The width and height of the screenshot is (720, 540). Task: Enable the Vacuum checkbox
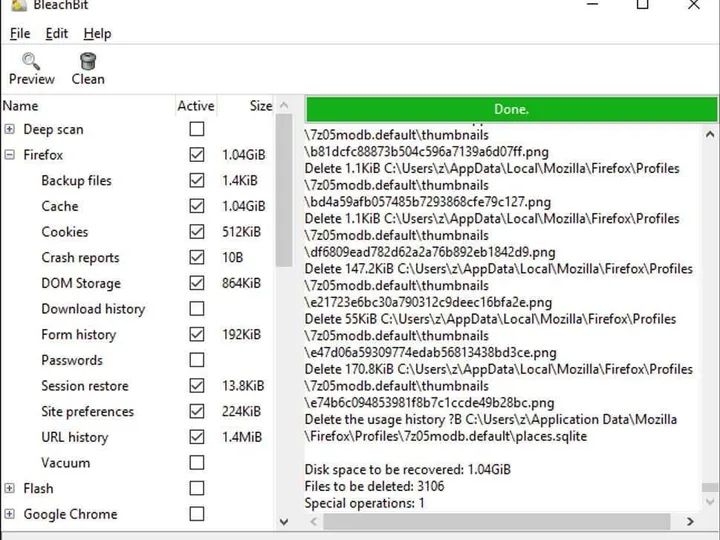(x=197, y=462)
